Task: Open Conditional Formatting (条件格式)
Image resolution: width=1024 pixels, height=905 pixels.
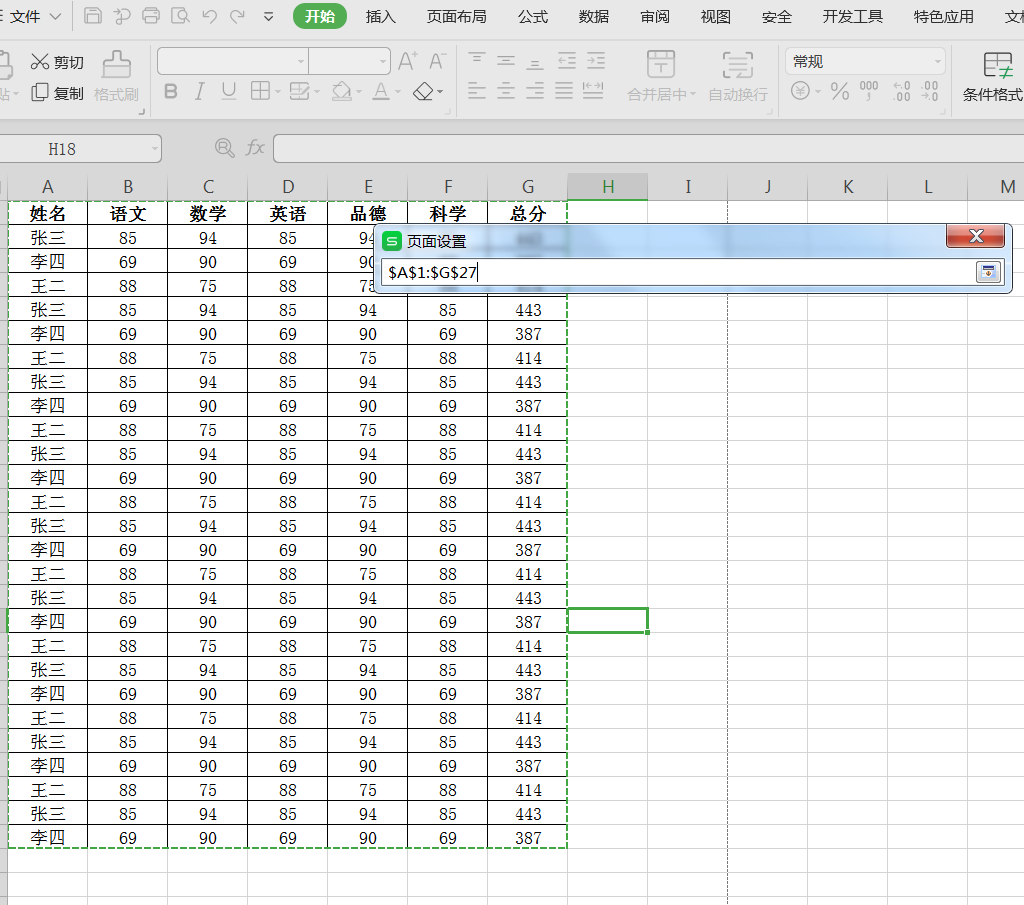Action: (993, 76)
